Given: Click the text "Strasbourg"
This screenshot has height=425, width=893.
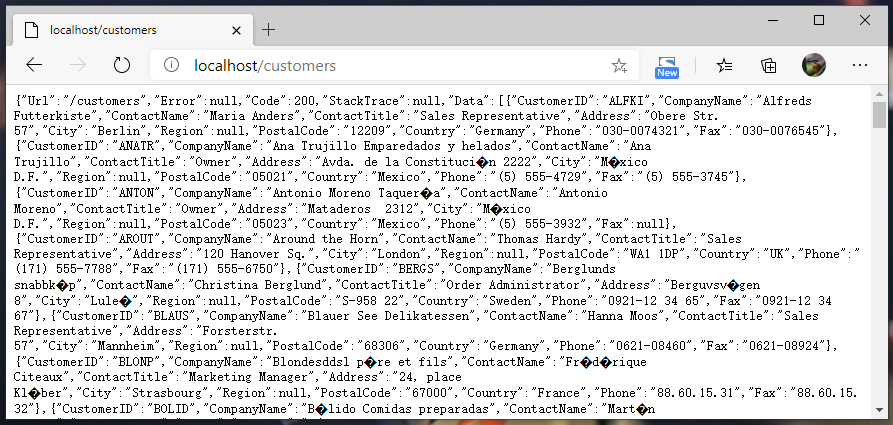Looking at the screenshot, I should 166,393.
